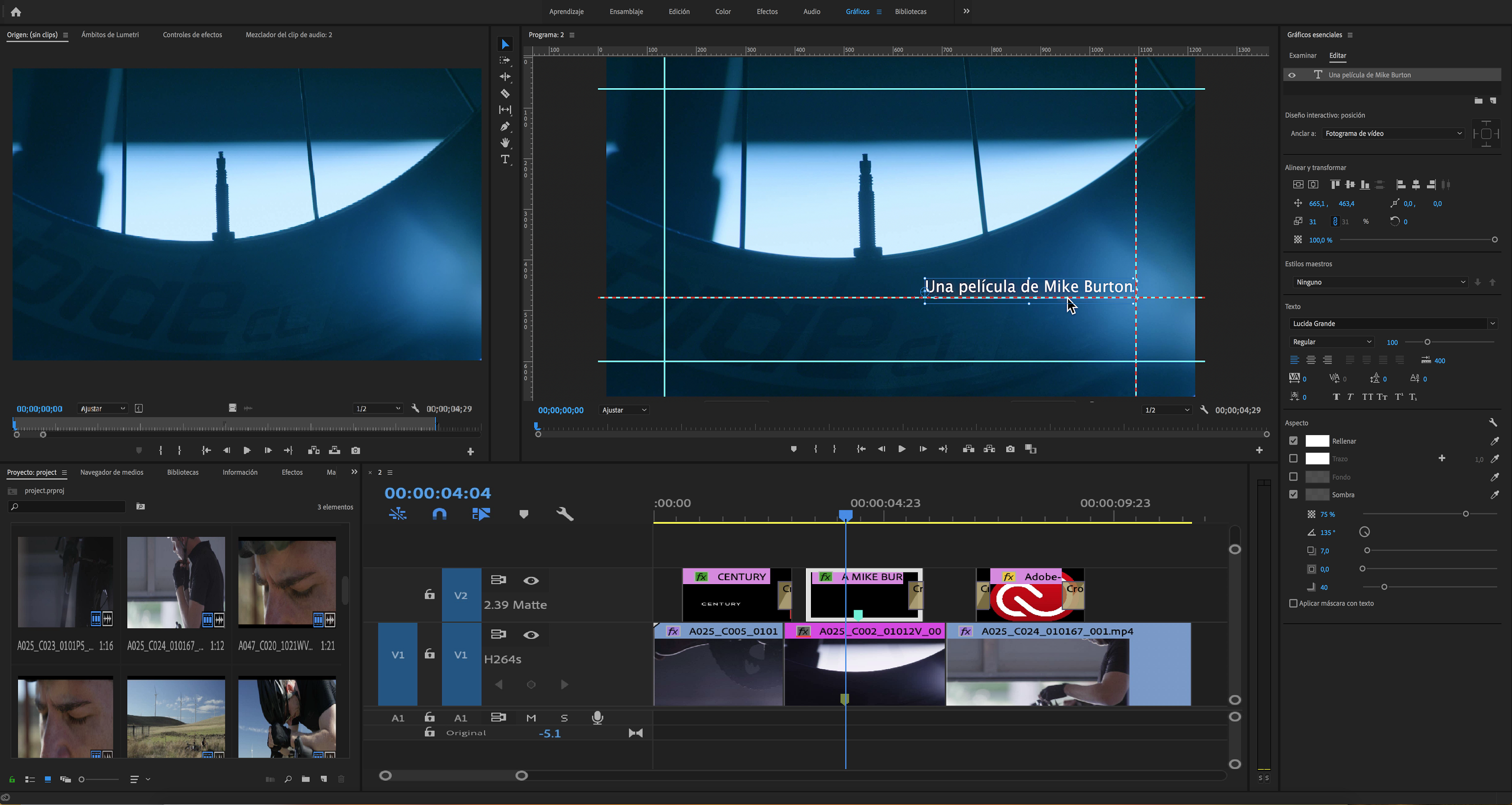This screenshot has height=805, width=1512.
Task: Click the voiceover record microphone on track A1
Action: click(598, 717)
